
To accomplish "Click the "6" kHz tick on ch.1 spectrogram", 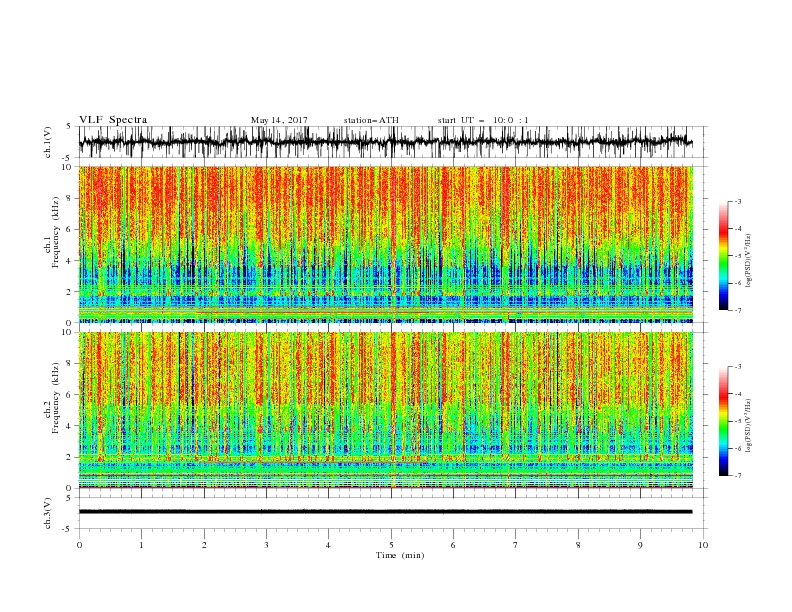I will click(x=71, y=229).
